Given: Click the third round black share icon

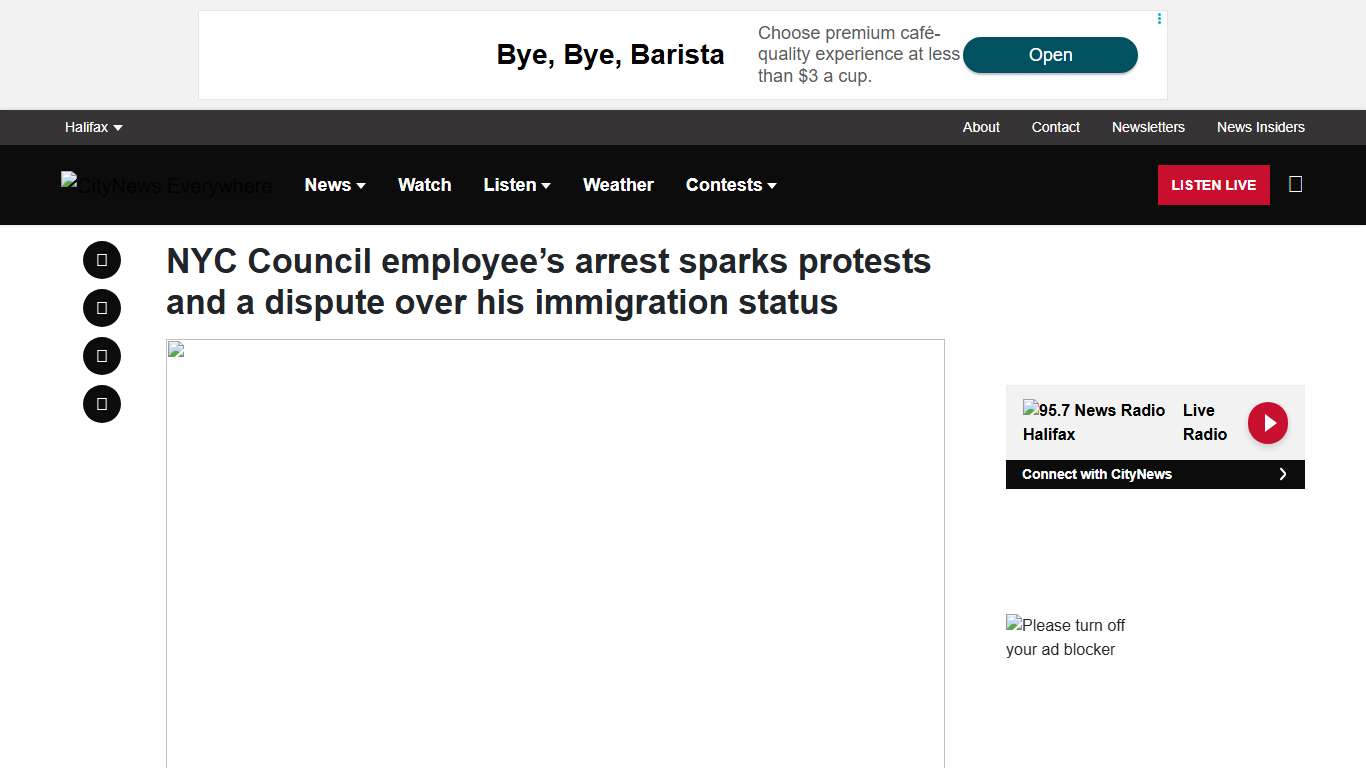Looking at the screenshot, I should pyautogui.click(x=102, y=356).
